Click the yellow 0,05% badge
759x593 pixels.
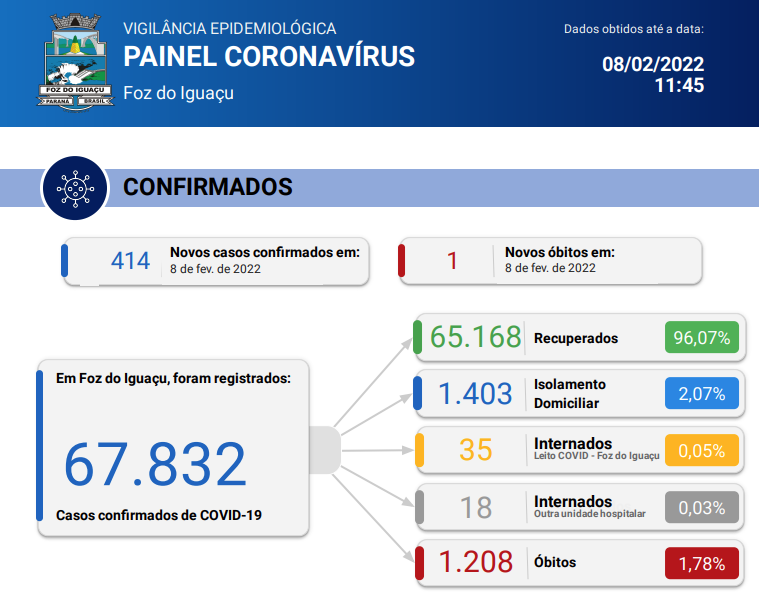point(701,450)
